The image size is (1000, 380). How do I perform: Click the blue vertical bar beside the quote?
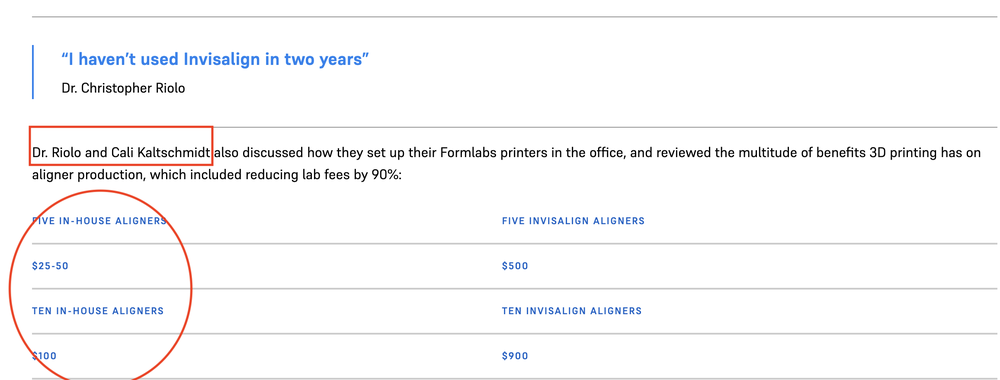click(33, 71)
